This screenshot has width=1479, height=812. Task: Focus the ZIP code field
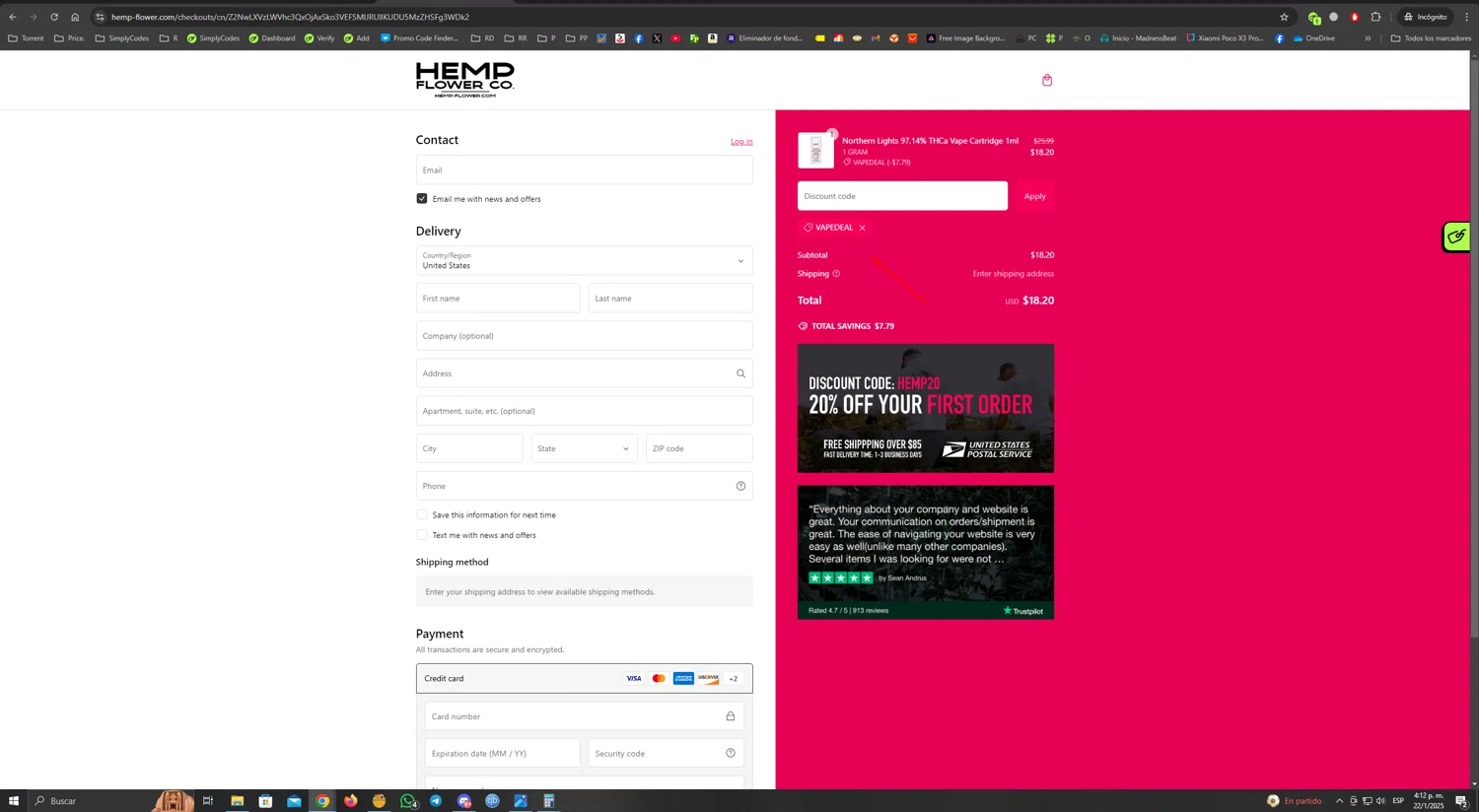pyautogui.click(x=699, y=448)
